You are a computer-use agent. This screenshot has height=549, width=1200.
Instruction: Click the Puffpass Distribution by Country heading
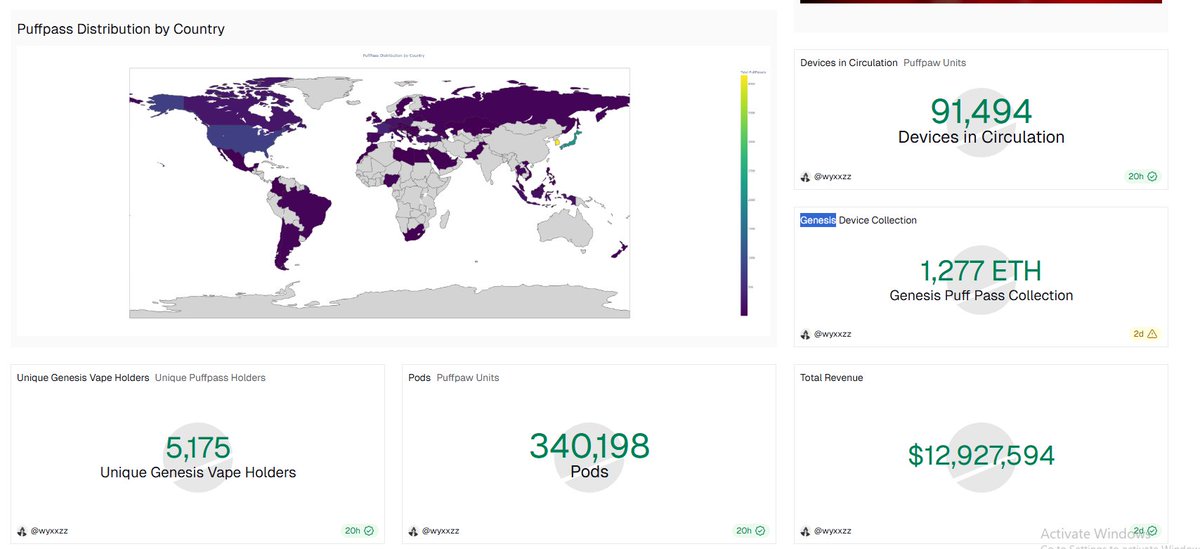(121, 29)
